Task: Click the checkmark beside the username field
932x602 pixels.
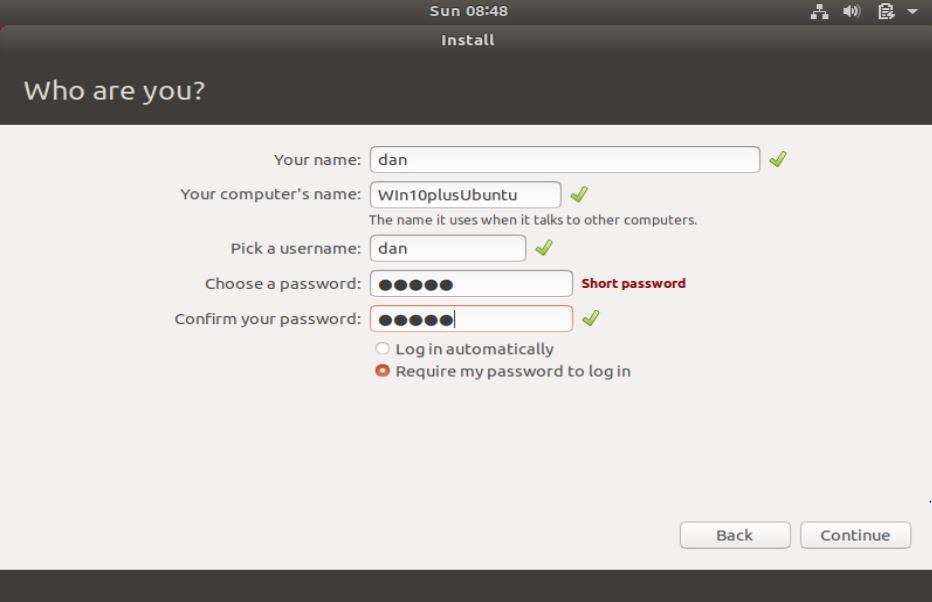Action: pyautogui.click(x=543, y=248)
